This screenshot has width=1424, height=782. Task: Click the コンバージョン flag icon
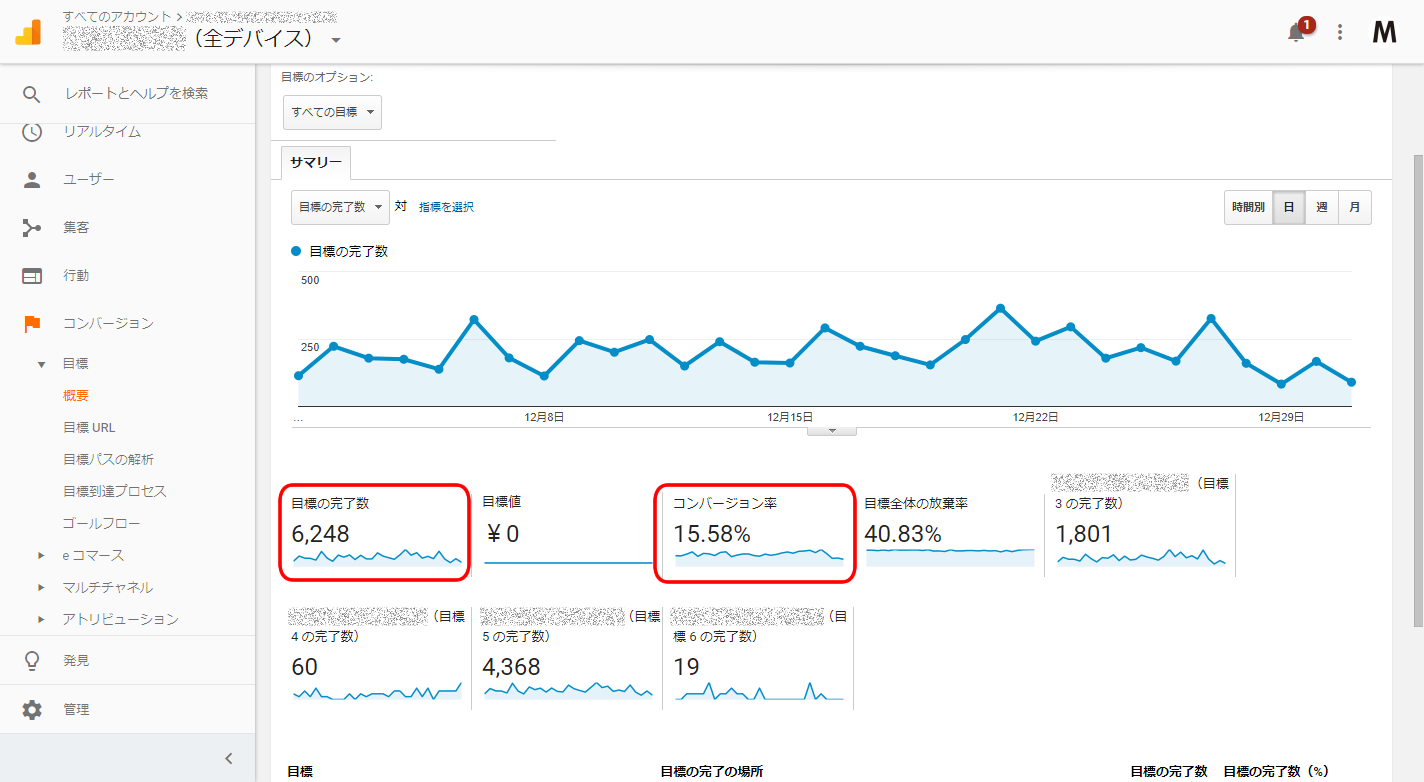[x=32, y=323]
